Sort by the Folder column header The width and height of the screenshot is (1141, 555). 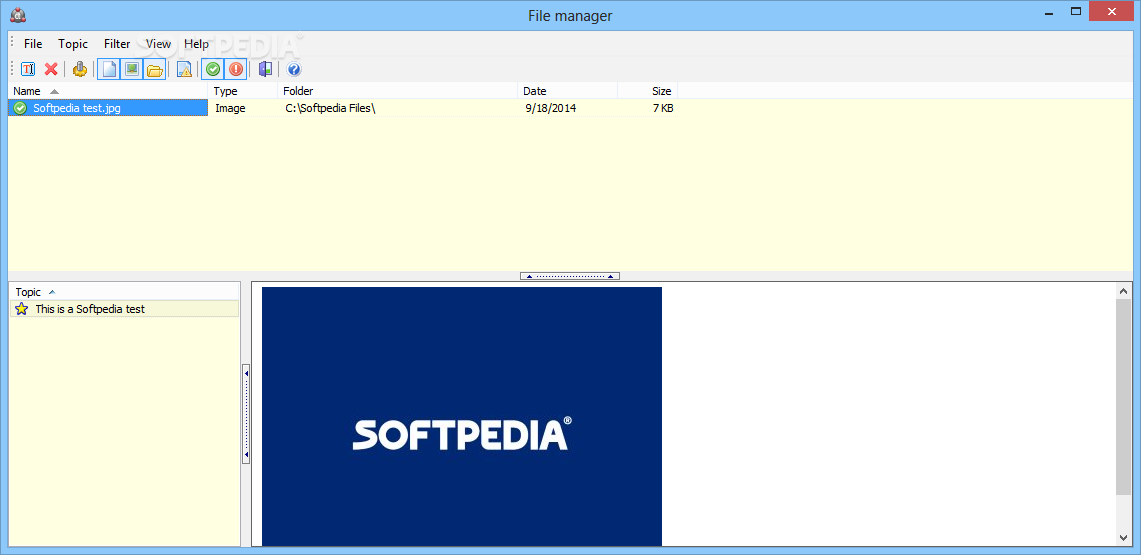397,91
